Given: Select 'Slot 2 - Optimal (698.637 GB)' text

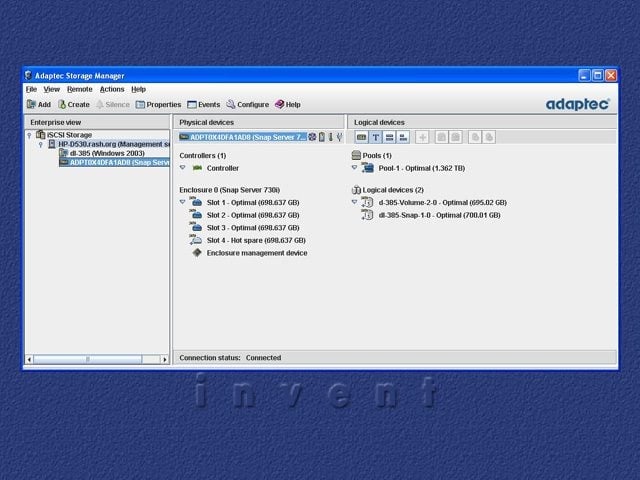Looking at the screenshot, I should tap(253, 215).
